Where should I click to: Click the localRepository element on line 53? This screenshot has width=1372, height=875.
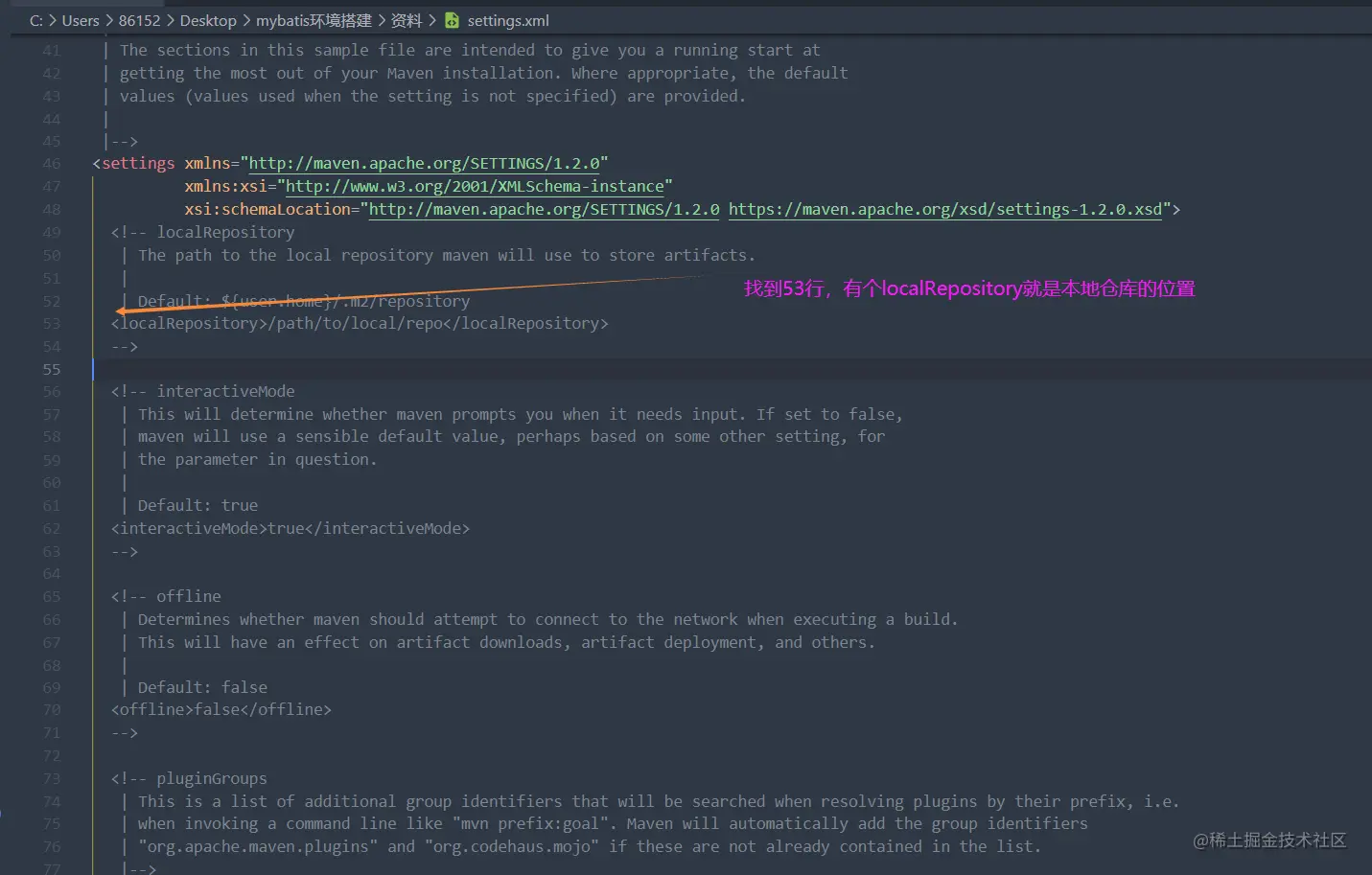coord(360,324)
